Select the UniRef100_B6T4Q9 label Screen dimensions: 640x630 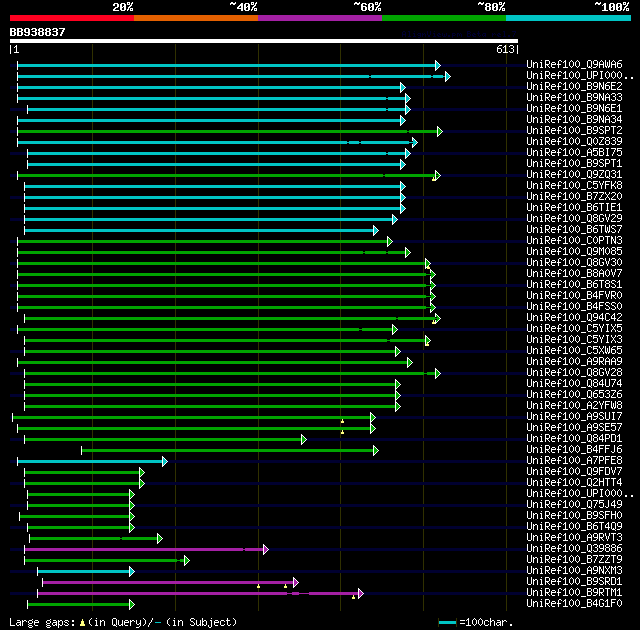coord(574,527)
